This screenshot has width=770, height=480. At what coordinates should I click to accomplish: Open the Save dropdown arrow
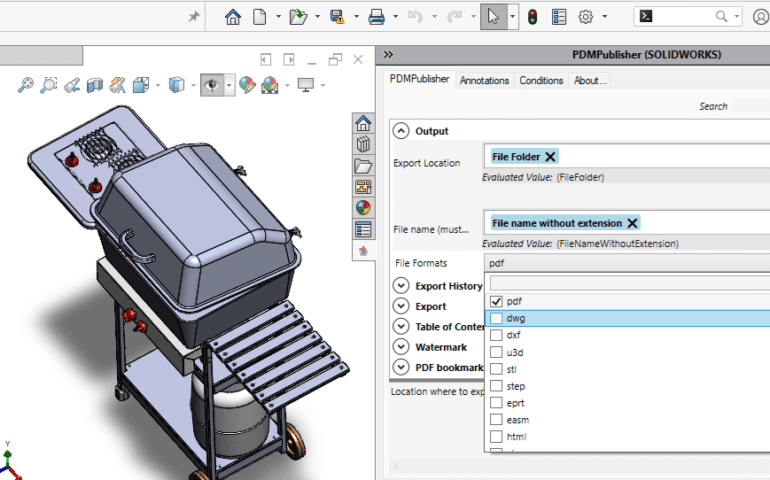tap(356, 17)
